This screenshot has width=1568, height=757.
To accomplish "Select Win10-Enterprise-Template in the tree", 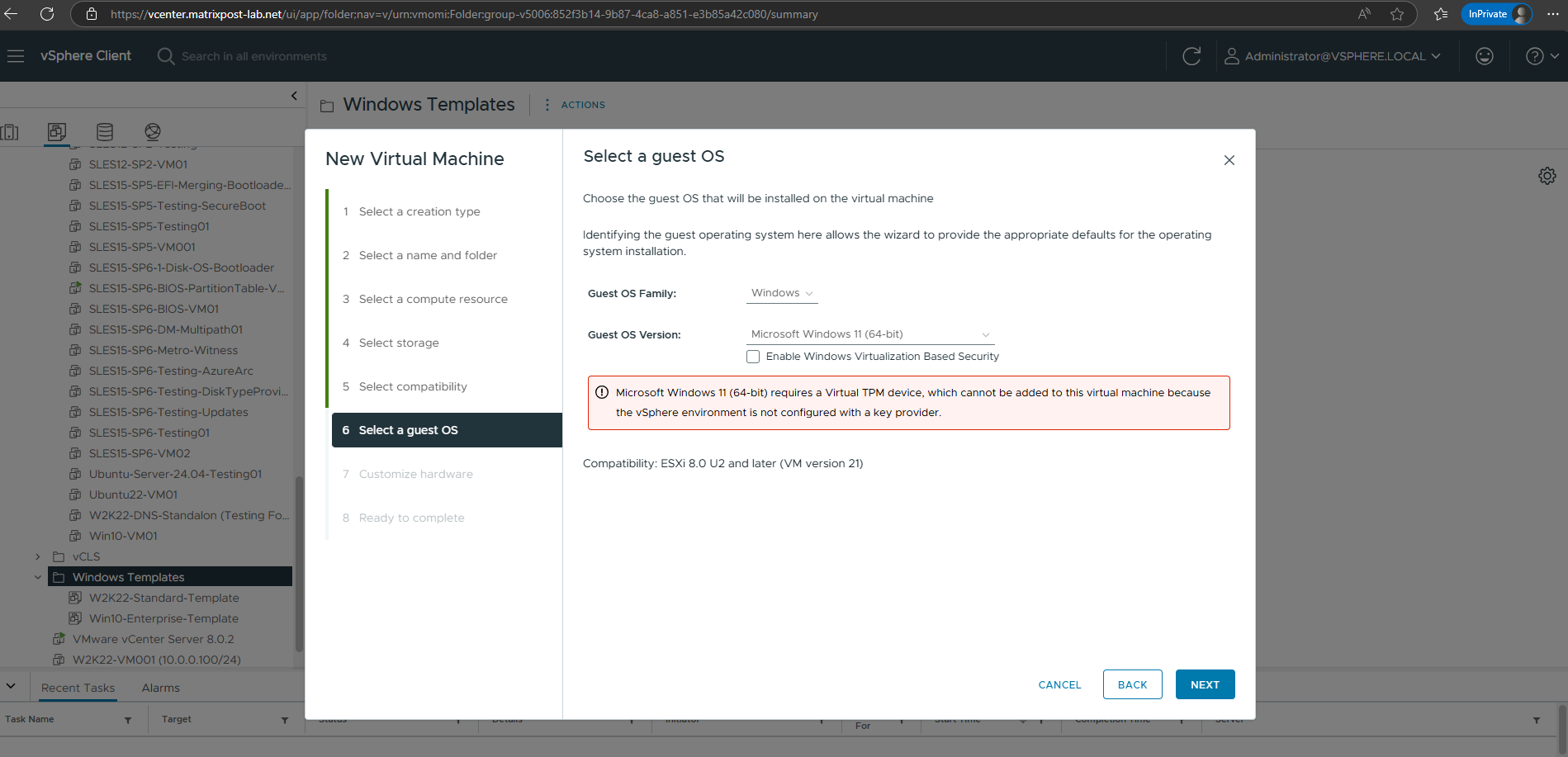I will (163, 618).
